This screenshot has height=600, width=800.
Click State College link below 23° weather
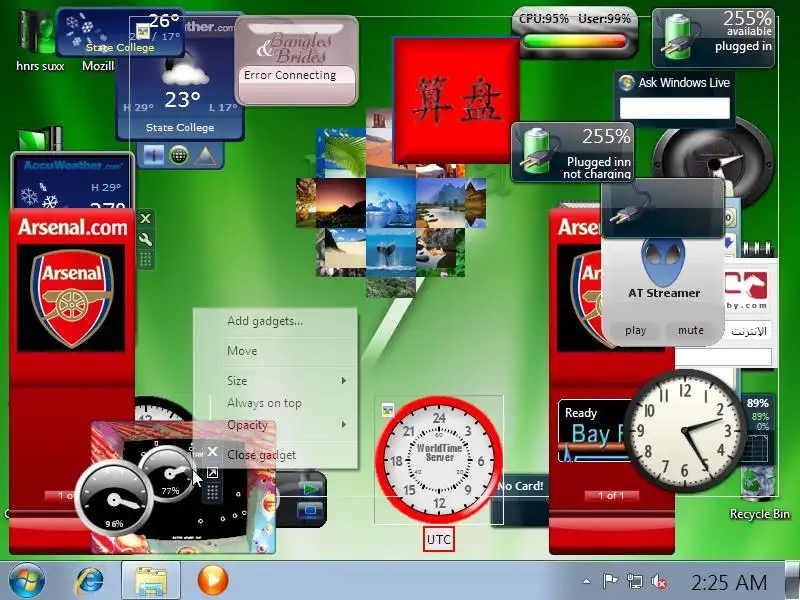[x=180, y=128]
